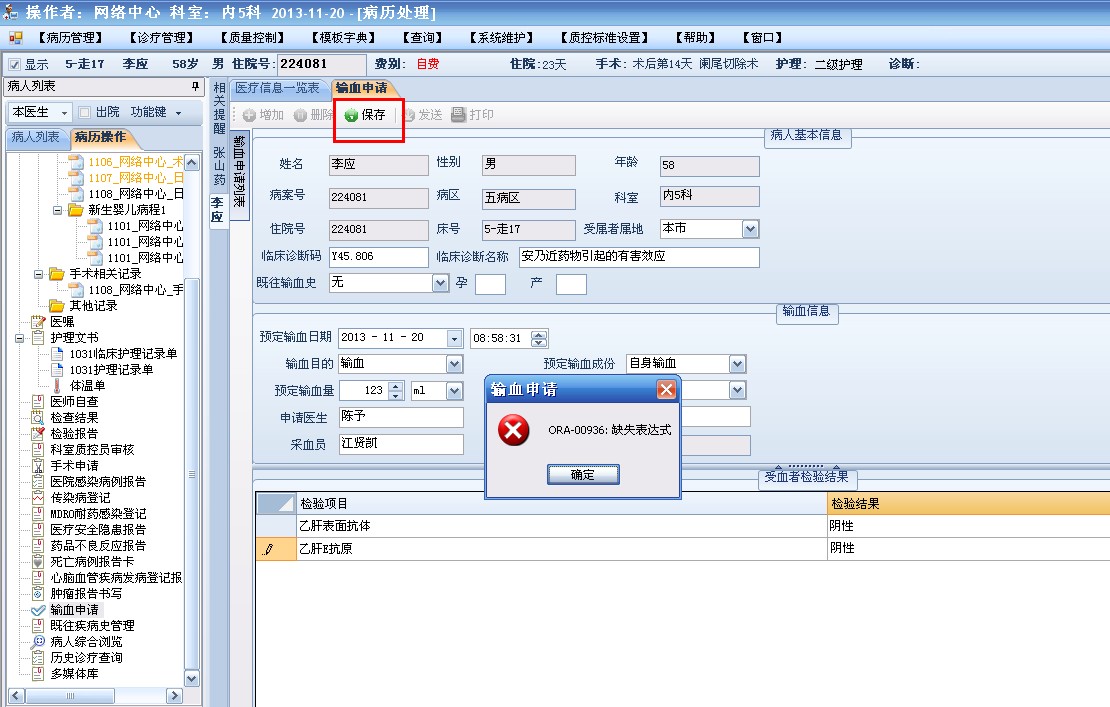The width and height of the screenshot is (1110, 707).
Task: Click the 检验结果 column header
Action: [x=968, y=504]
